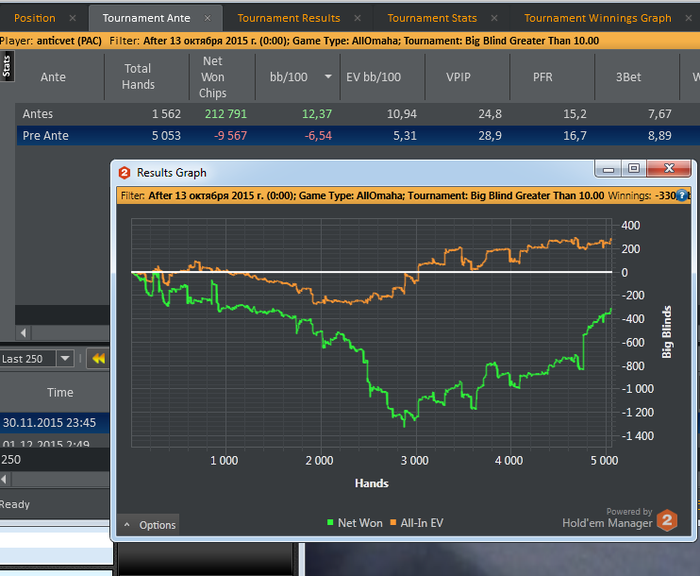Click Antes bb/100 value 12,37
This screenshot has height=576, width=700.
(317, 114)
